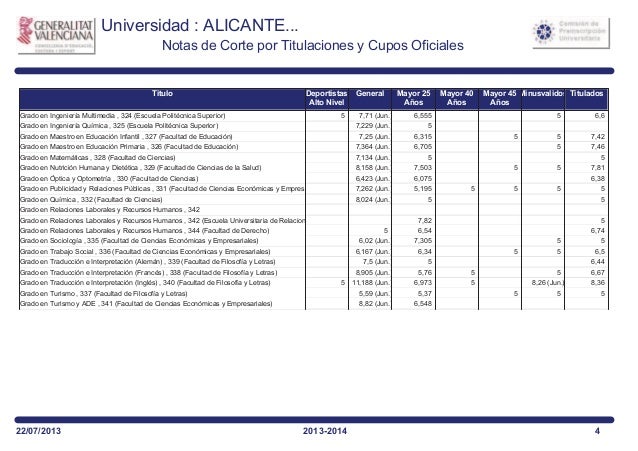Click Titulados value 8,36 for Traducción Inglés
This screenshot has height=451, width=638.
598,282
